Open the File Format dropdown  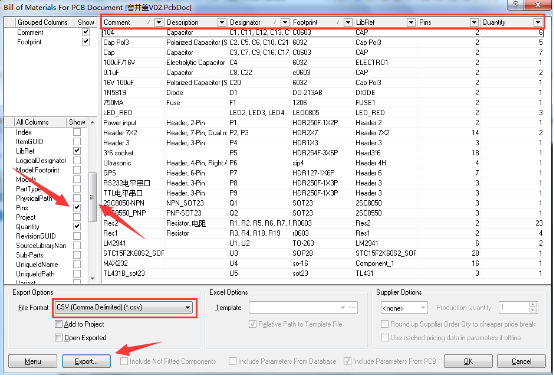[188, 307]
